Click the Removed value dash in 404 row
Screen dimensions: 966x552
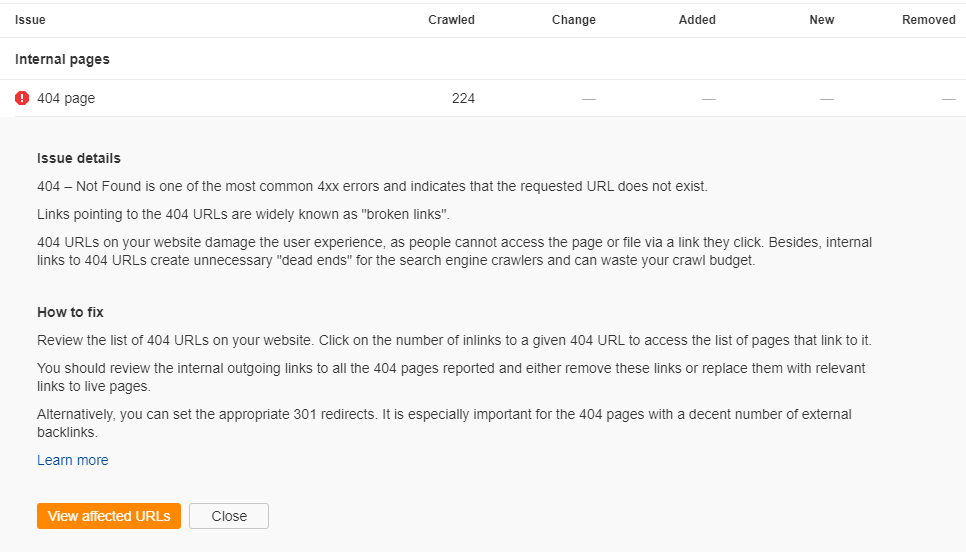[949, 98]
